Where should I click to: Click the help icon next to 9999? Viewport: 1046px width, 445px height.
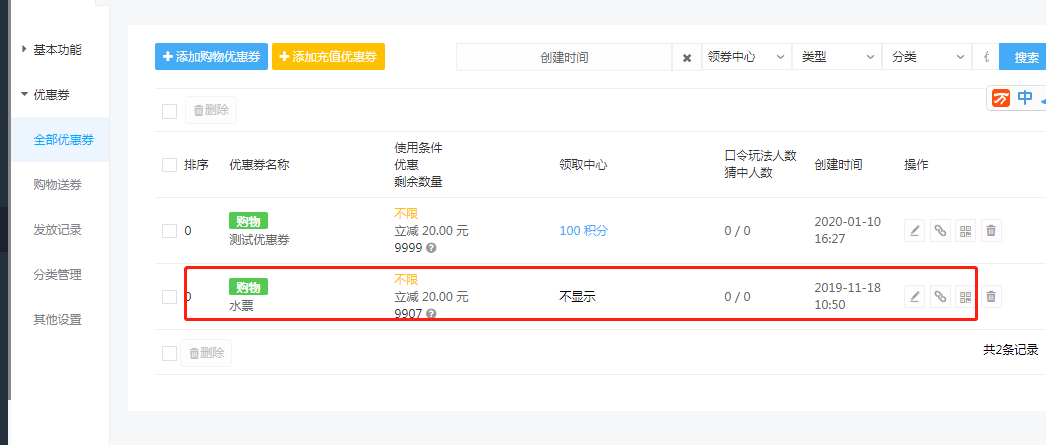click(431, 248)
